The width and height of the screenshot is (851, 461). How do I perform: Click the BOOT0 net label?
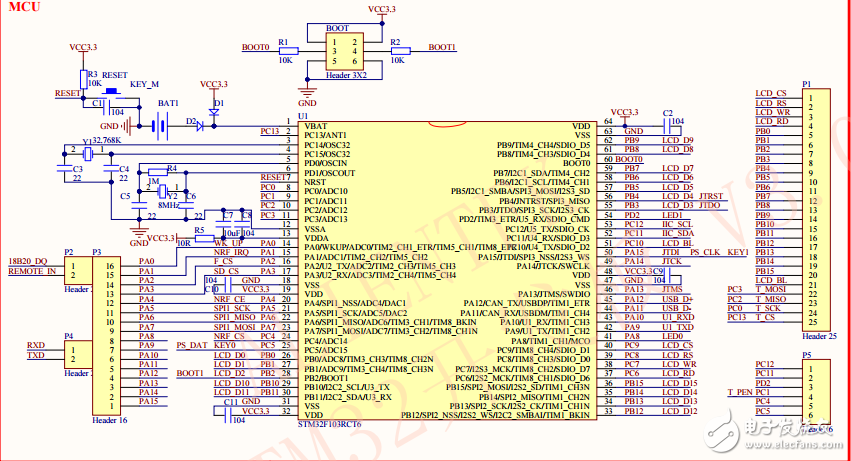[256, 47]
